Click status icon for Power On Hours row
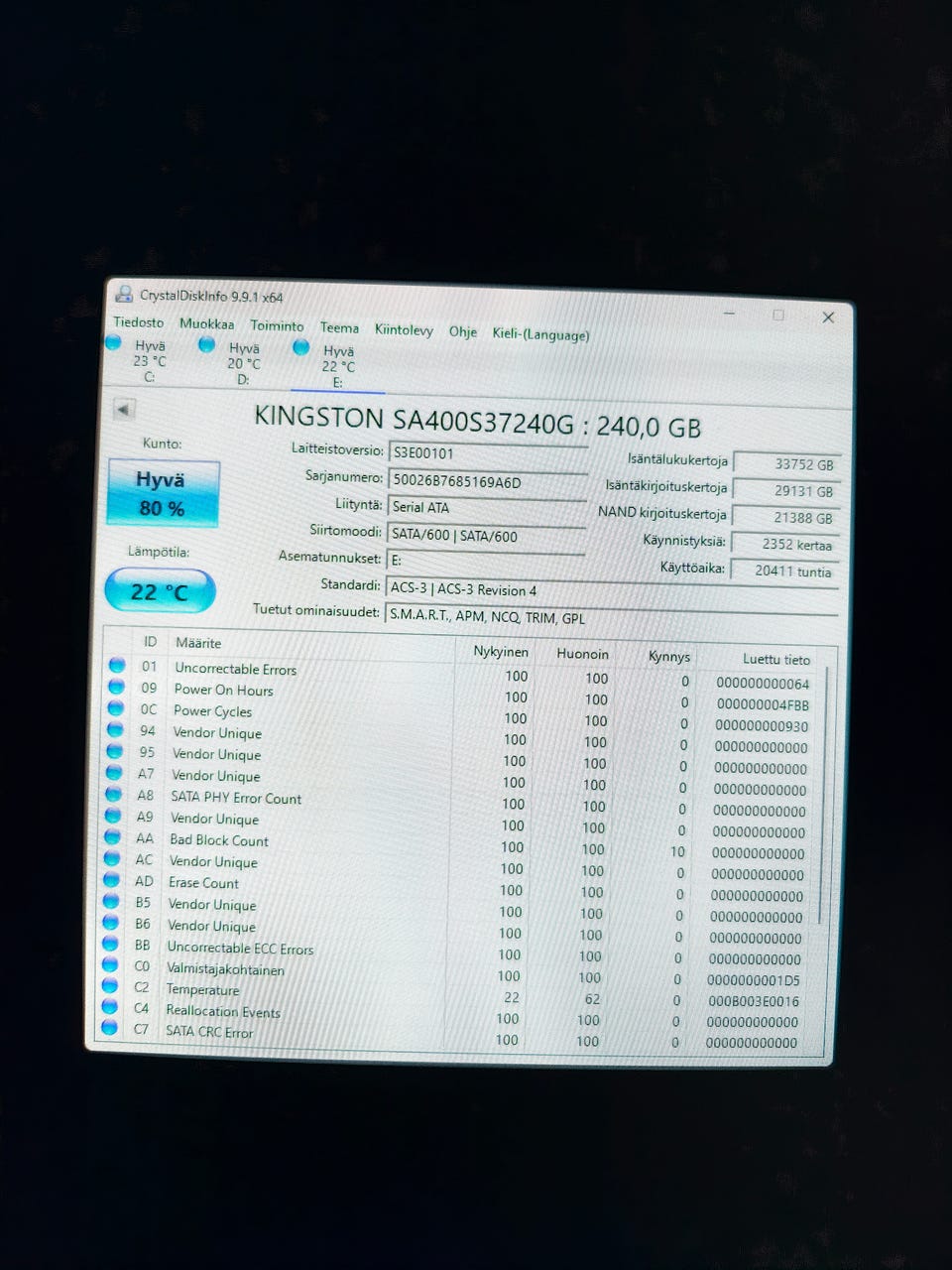 117,687
